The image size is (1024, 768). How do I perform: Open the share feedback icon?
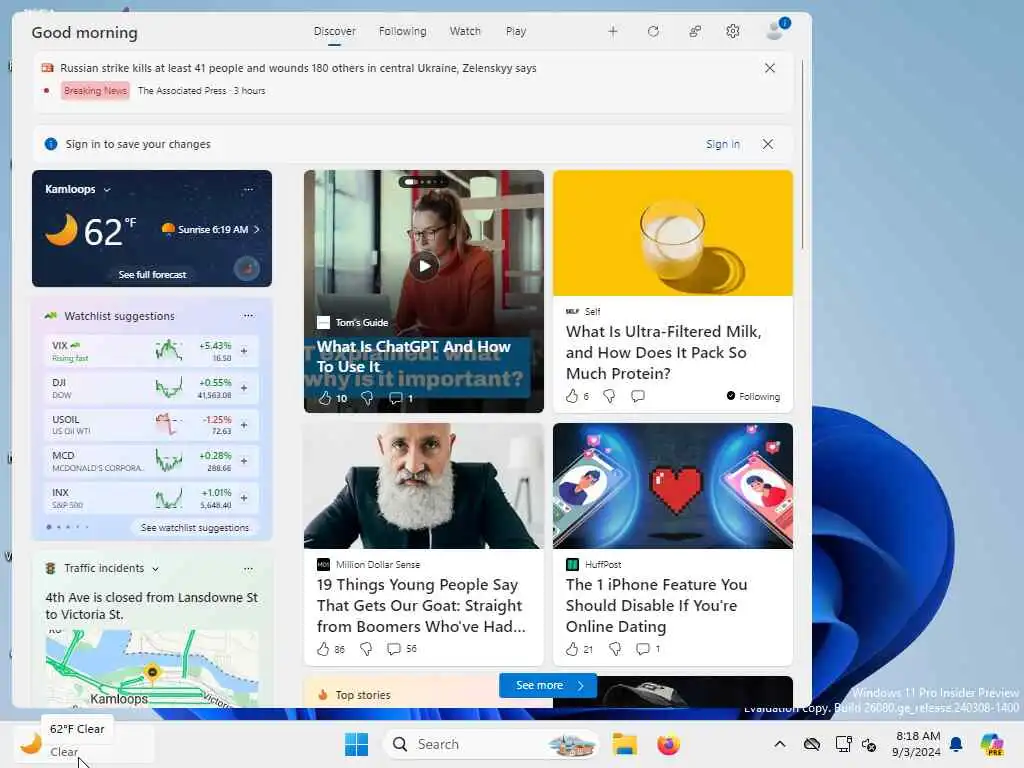(x=695, y=31)
